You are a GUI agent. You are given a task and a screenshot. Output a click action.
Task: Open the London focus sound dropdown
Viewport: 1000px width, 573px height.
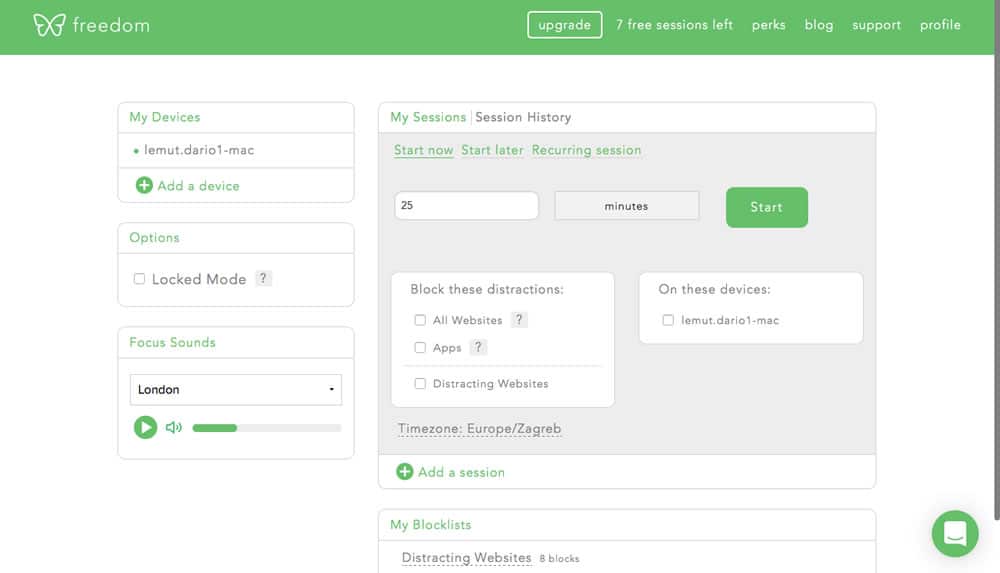click(x=236, y=389)
